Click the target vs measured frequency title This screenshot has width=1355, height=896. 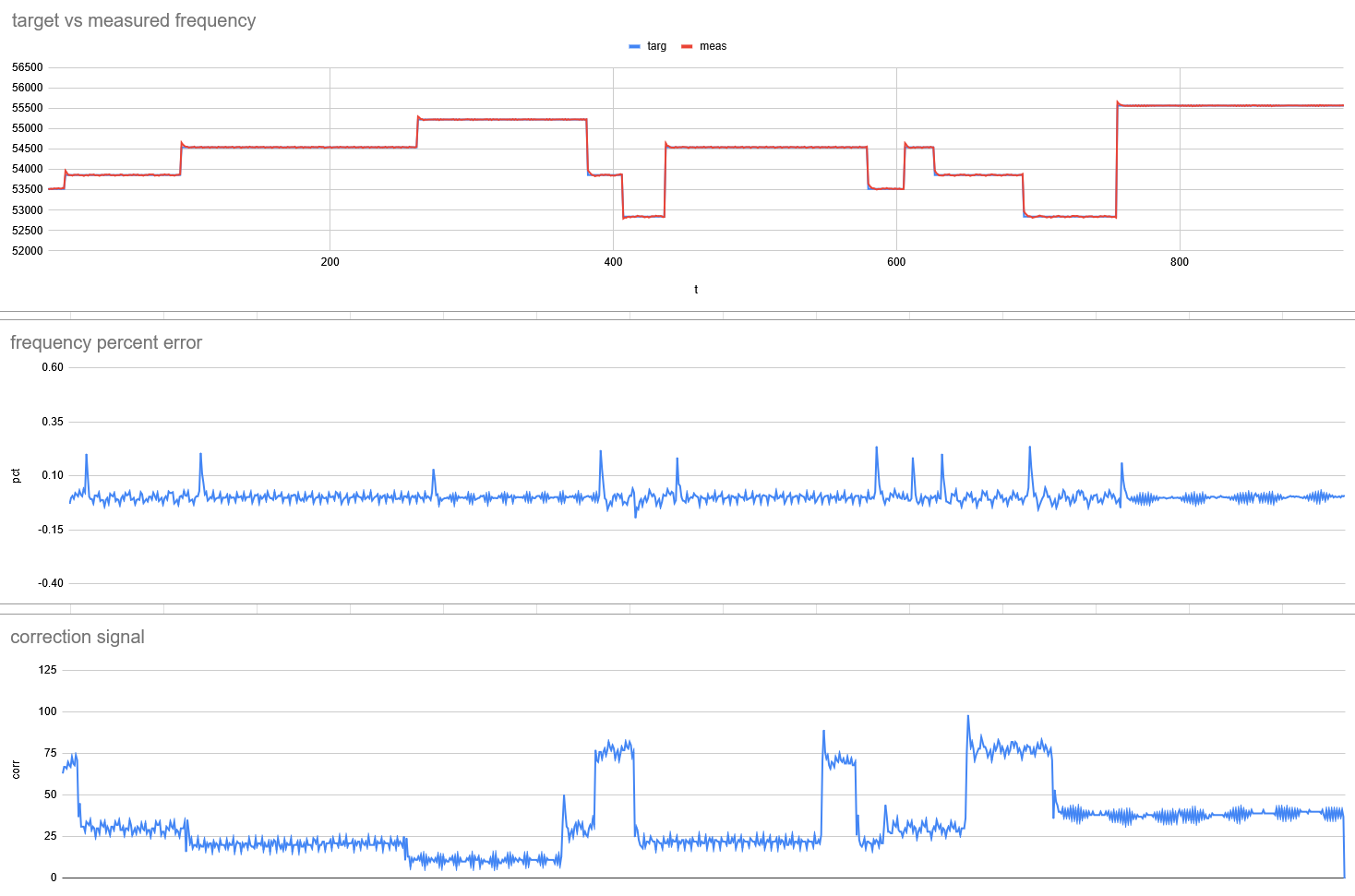[x=134, y=20]
